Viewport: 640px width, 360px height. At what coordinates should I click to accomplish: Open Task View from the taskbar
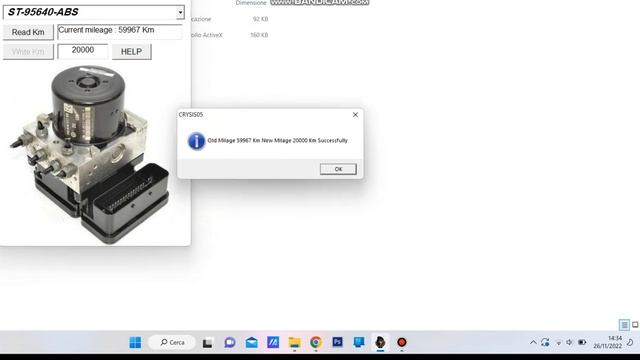click(207, 342)
